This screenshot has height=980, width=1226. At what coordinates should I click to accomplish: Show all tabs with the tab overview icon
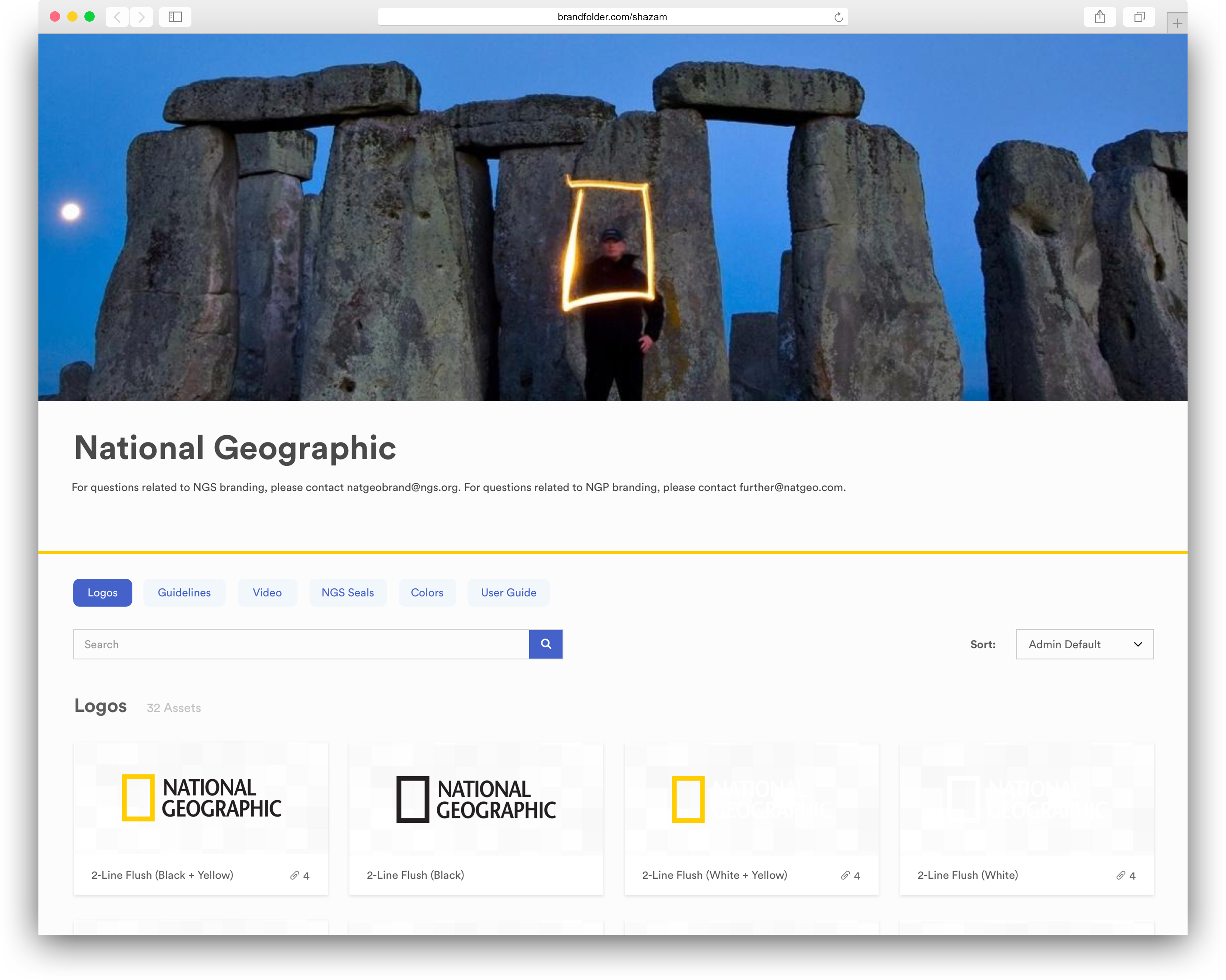click(1139, 17)
